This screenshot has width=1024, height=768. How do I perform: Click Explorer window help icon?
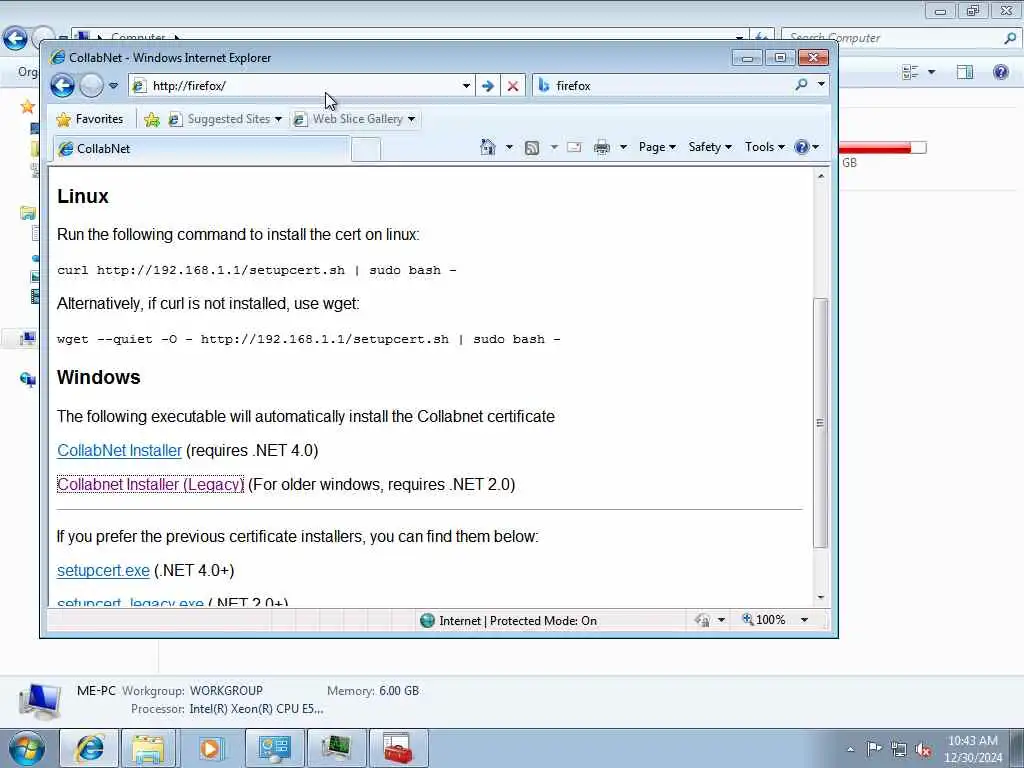pos(1000,72)
